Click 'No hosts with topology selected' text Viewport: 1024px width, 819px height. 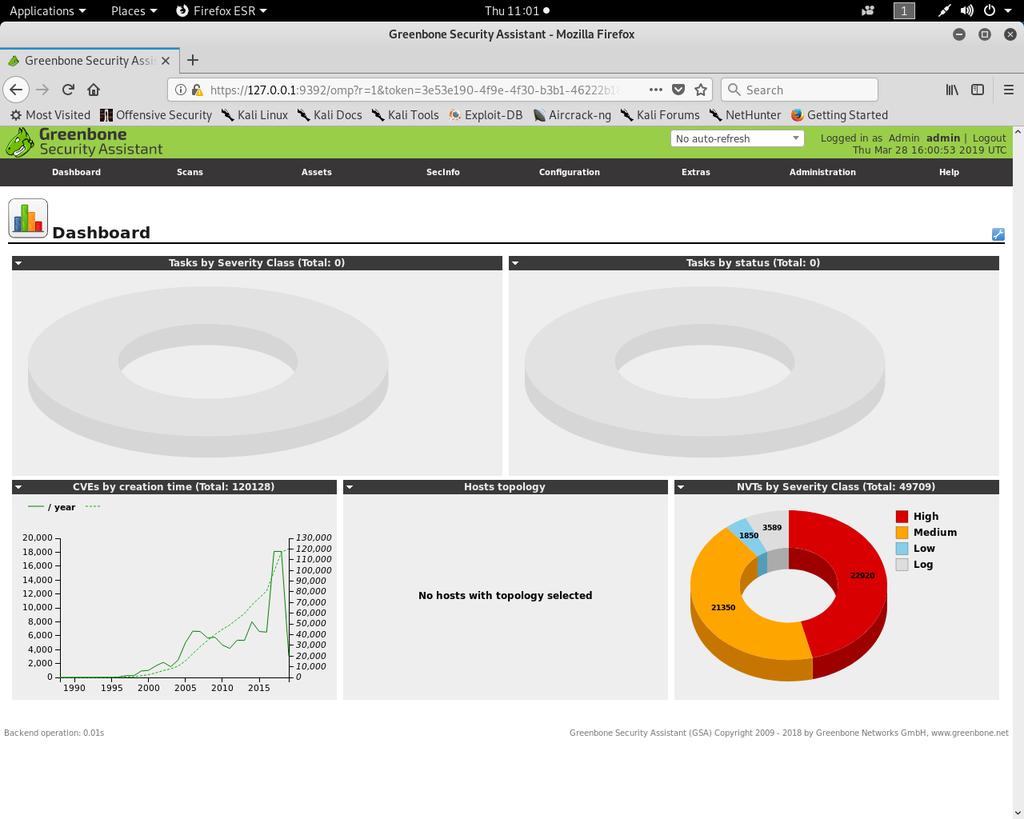point(505,596)
